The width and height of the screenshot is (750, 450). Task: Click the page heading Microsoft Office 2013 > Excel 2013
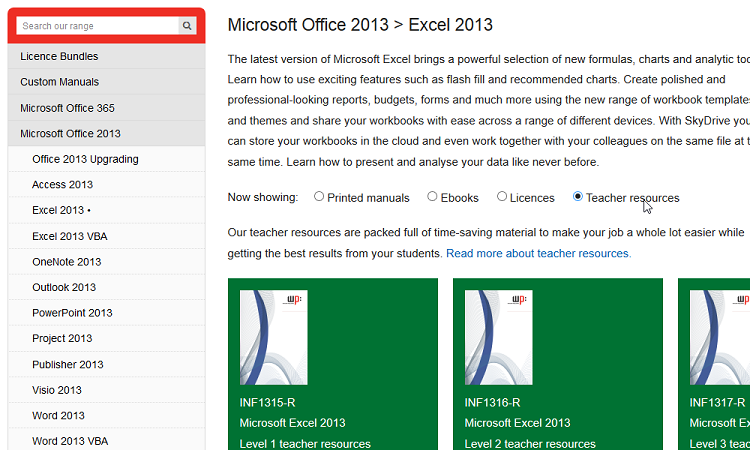pos(360,25)
